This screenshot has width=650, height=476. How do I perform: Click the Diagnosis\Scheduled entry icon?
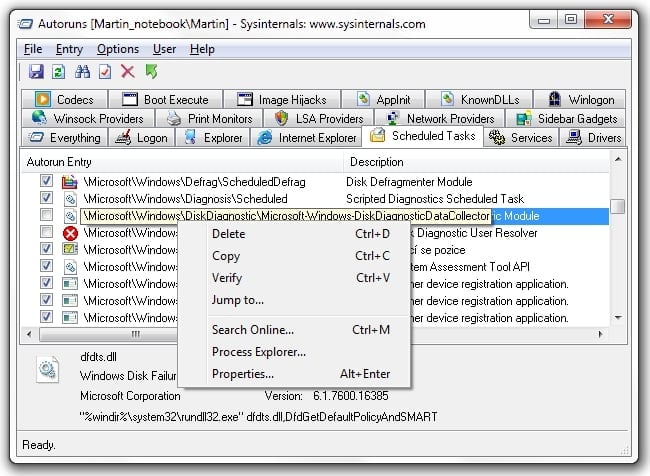70,199
